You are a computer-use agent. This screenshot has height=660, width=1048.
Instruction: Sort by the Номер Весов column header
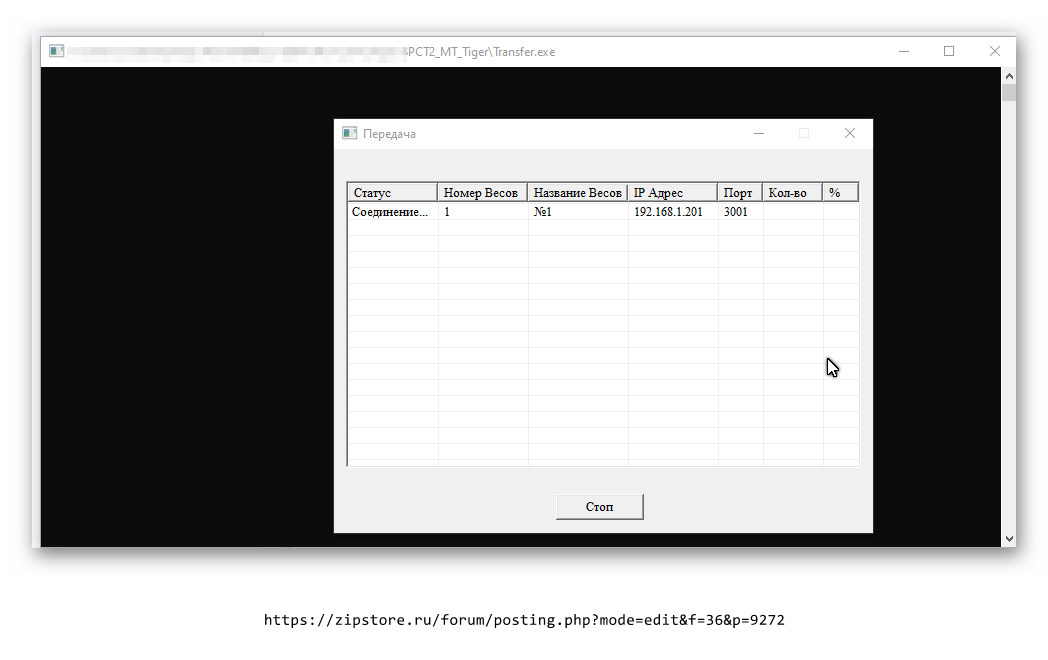[x=482, y=193]
